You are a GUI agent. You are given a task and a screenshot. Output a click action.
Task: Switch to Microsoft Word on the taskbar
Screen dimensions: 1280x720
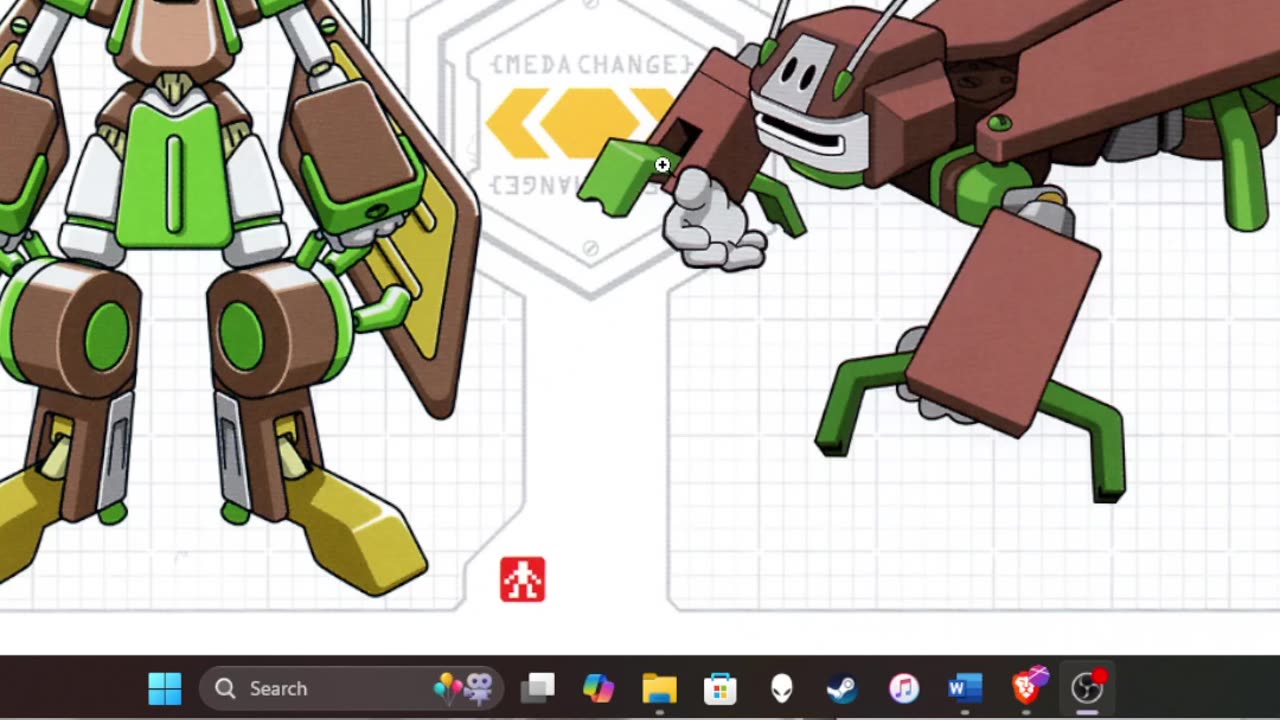(x=965, y=688)
